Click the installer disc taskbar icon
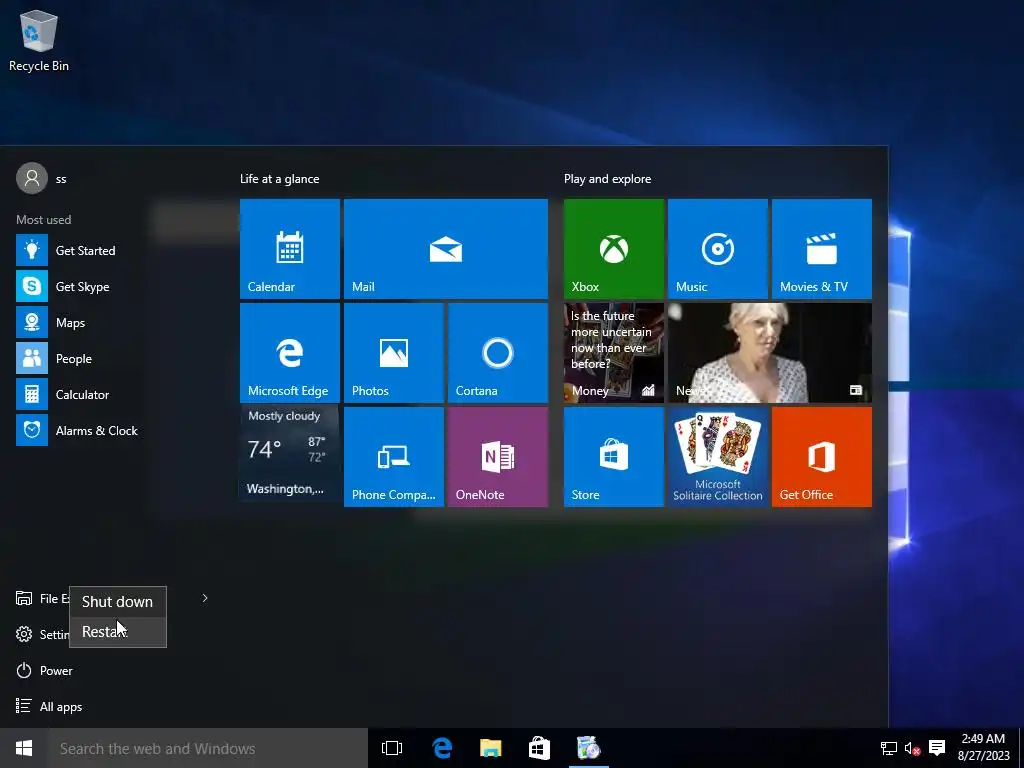Screen dimensions: 1024x768 [x=588, y=748]
